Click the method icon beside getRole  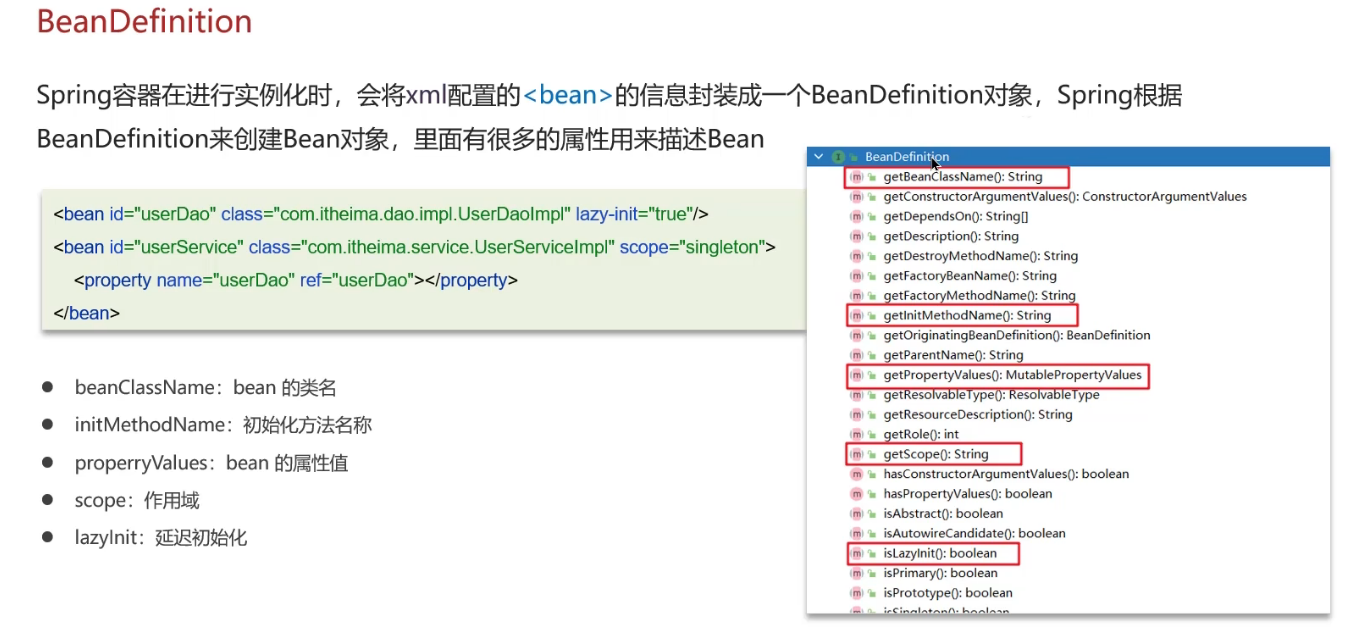point(856,435)
